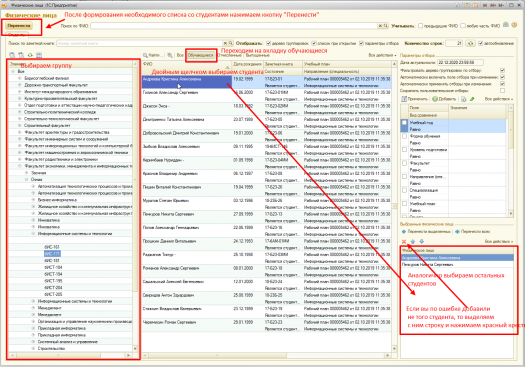Expand the Заочная tree node
Image resolution: width=525 pixels, height=367 pixels.
click(x=26, y=173)
